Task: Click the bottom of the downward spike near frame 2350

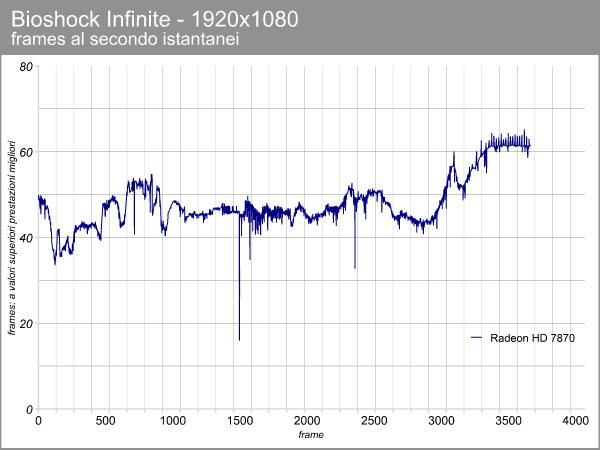Action: [355, 267]
